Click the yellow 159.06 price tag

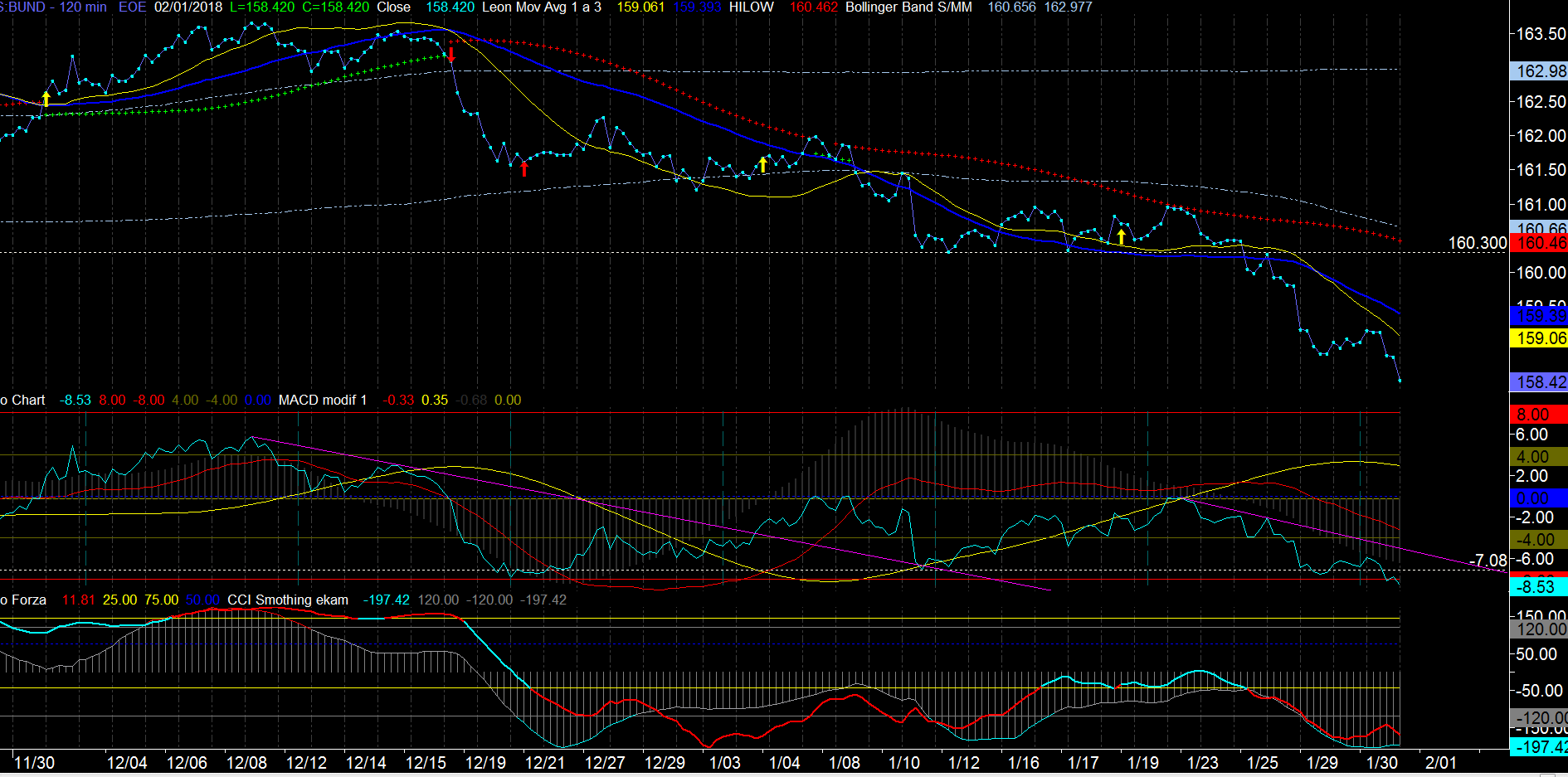[x=1539, y=338]
